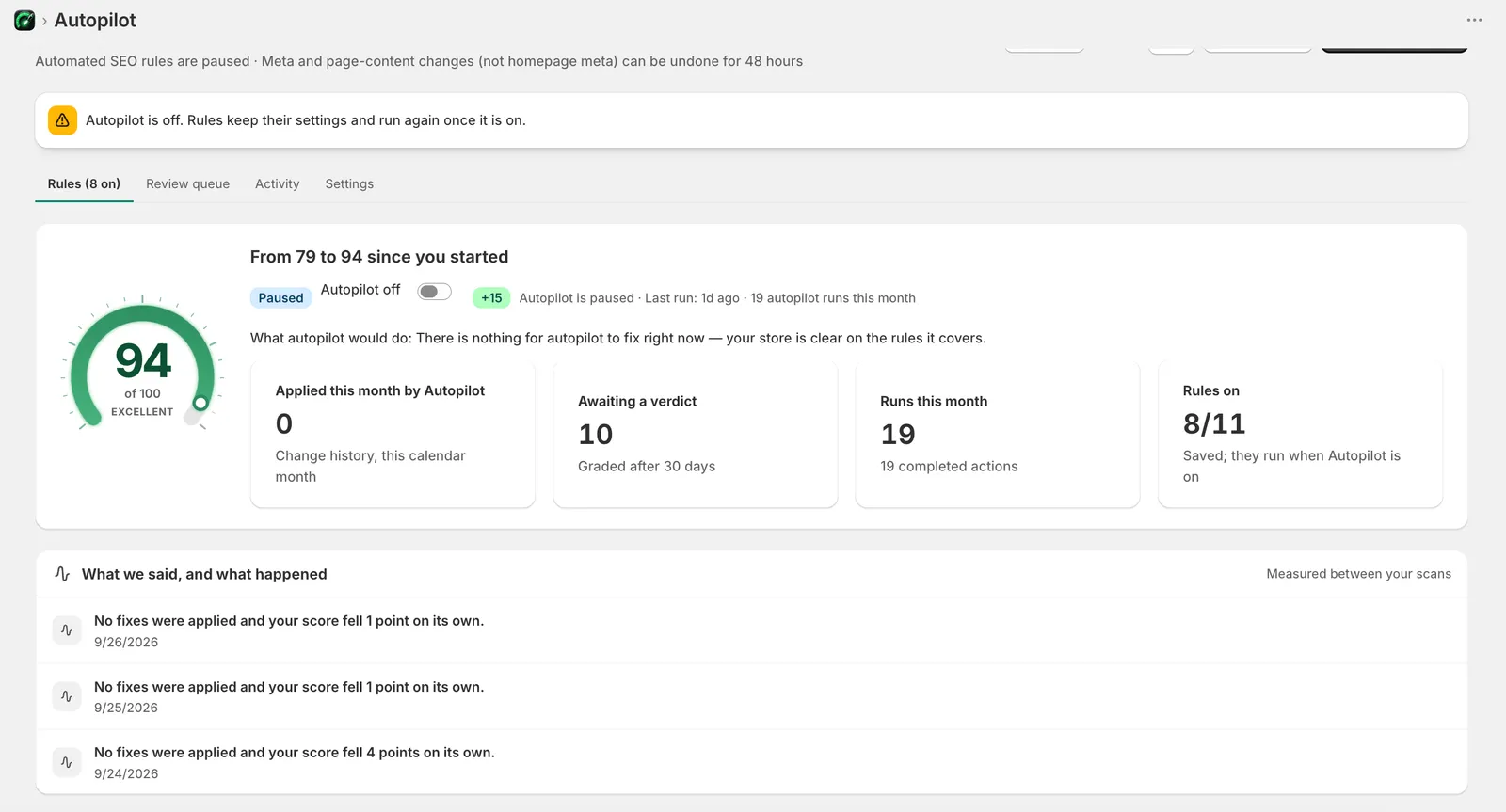Image resolution: width=1506 pixels, height=812 pixels.
Task: Click the "Autopilot is off. Rules keep their settings" banner text
Action: click(306, 120)
